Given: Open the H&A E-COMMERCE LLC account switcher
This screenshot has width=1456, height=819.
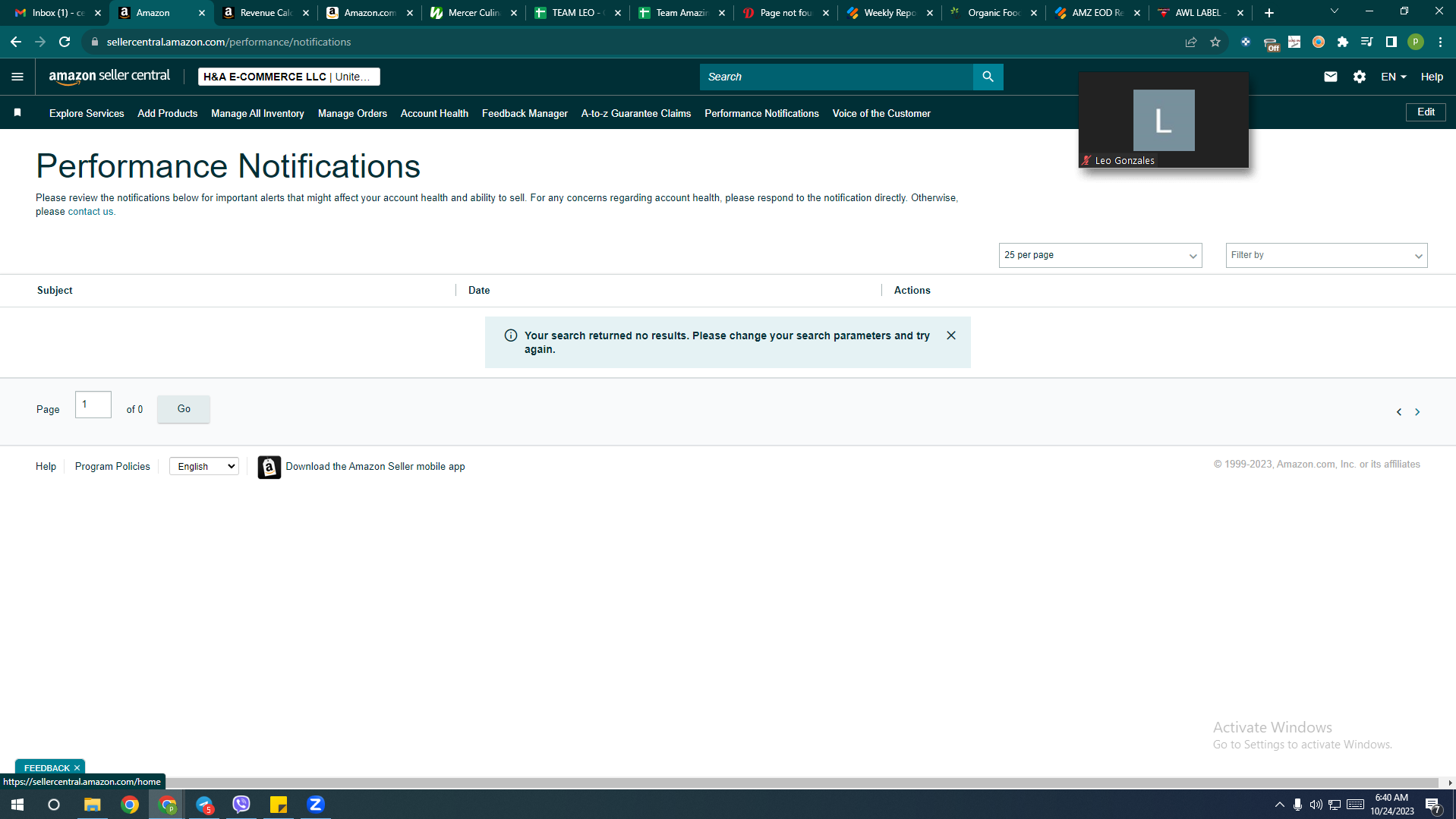Looking at the screenshot, I should pos(289,77).
